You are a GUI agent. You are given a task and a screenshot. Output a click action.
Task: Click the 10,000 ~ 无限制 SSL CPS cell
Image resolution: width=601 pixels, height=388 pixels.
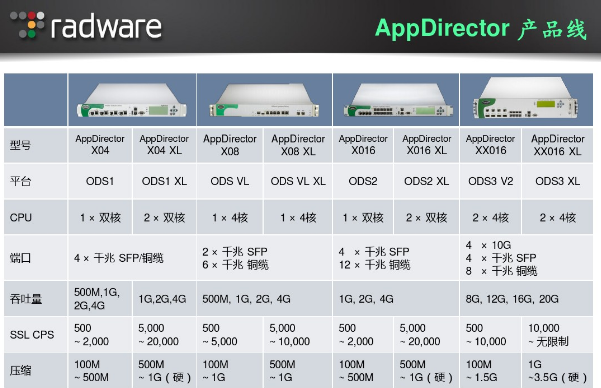[x=558, y=335]
